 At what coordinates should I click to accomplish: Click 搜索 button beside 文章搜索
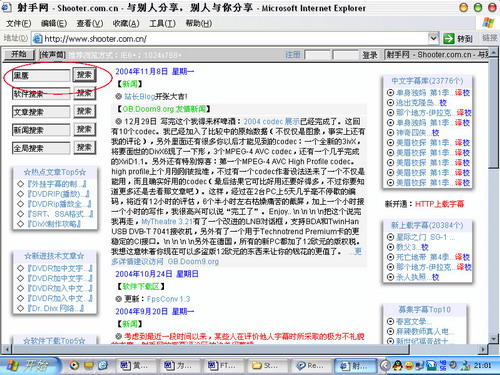(84, 111)
